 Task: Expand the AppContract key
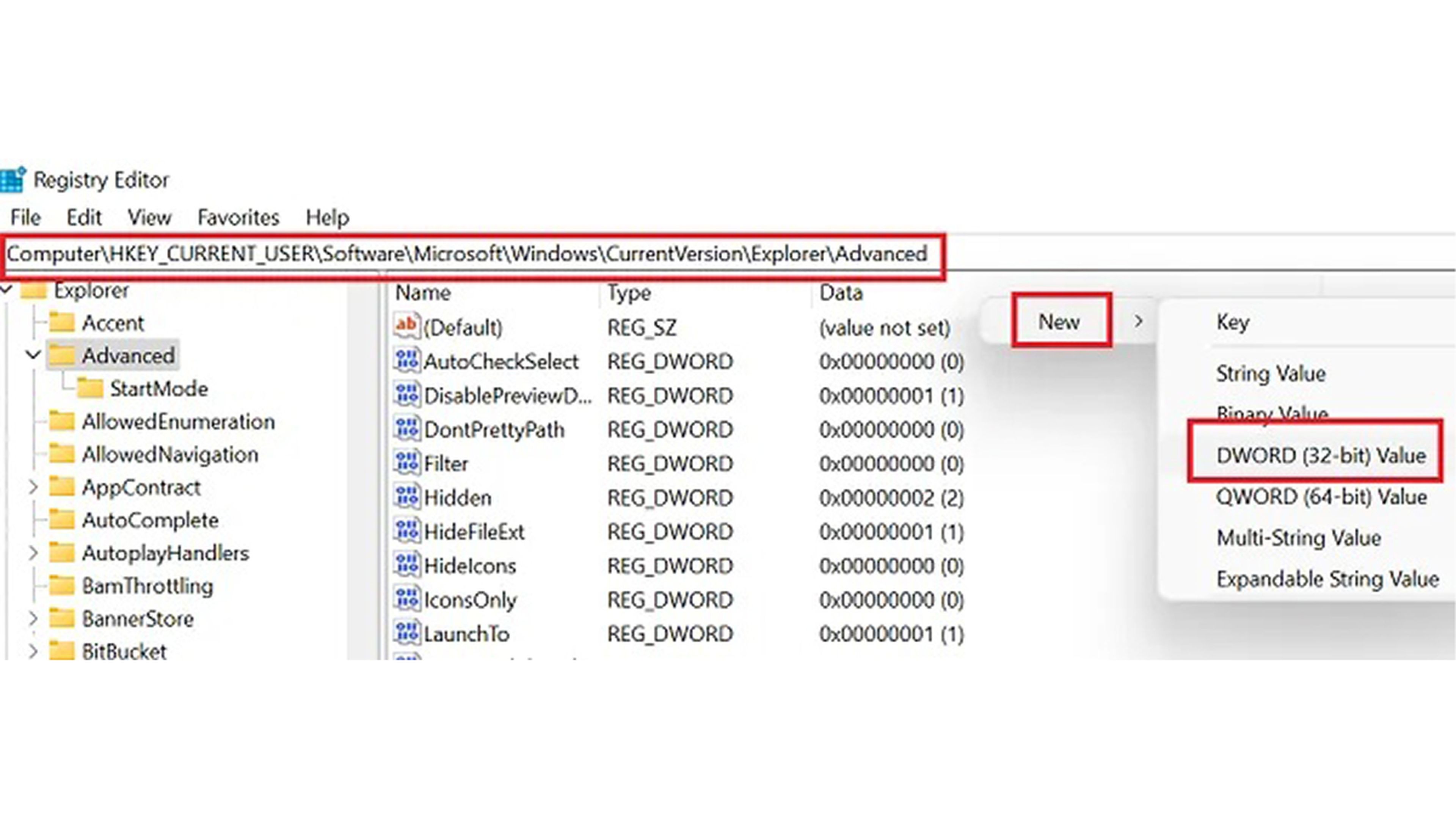pyautogui.click(x=33, y=487)
